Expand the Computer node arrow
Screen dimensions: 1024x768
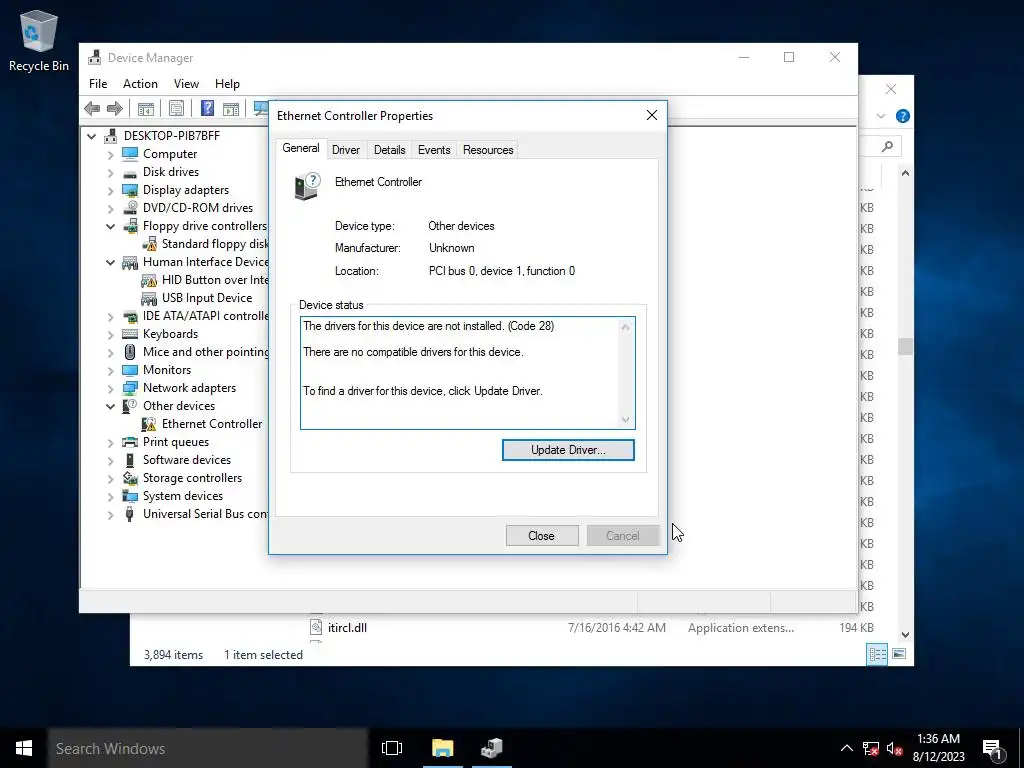click(110, 154)
